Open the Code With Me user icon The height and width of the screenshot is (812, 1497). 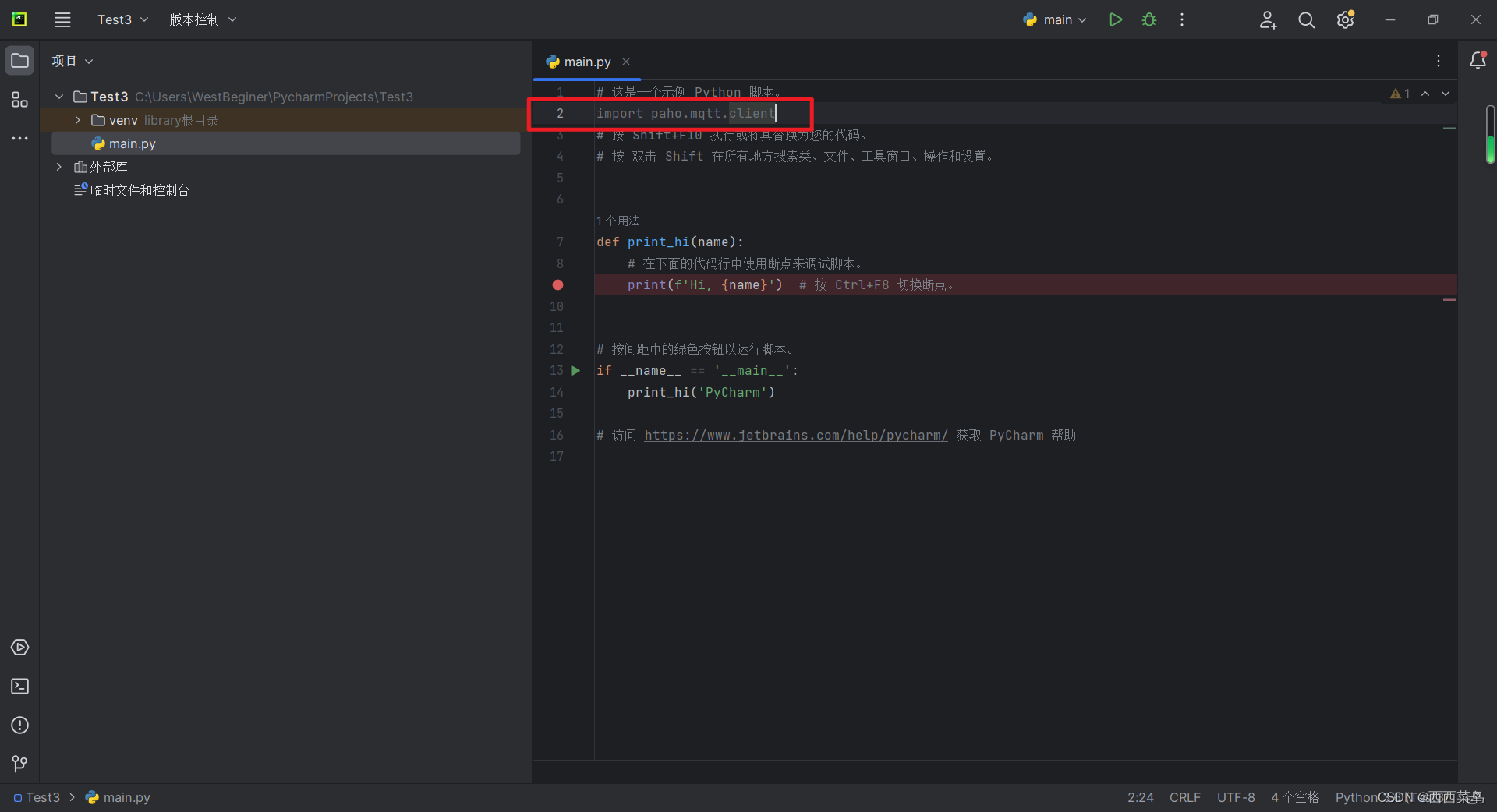tap(1268, 20)
